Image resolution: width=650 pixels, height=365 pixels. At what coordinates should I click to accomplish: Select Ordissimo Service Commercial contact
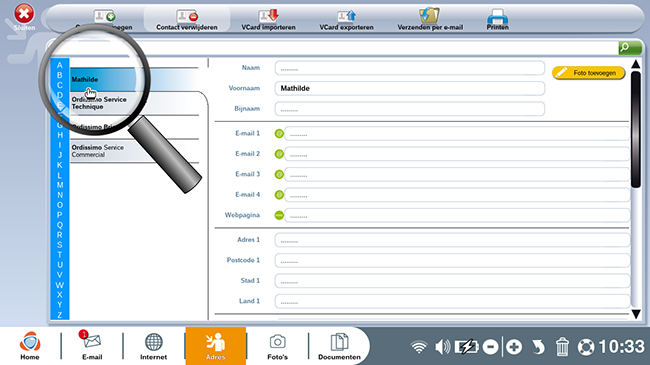tap(133, 151)
